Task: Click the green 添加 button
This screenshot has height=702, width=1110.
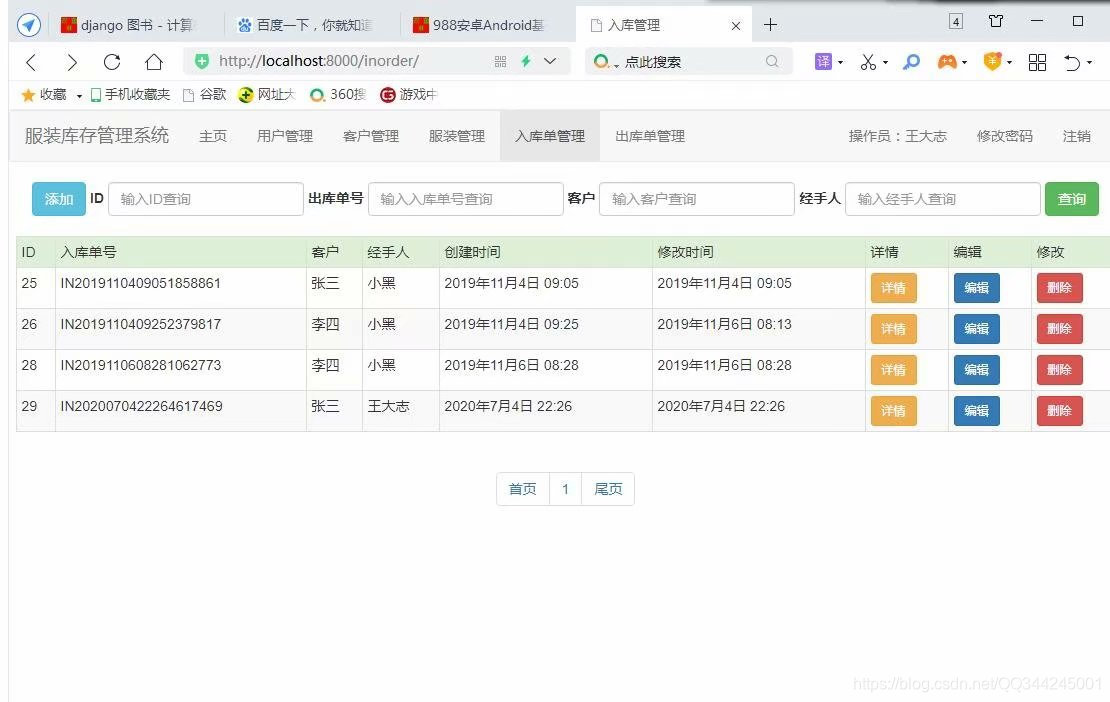Action: [x=58, y=198]
